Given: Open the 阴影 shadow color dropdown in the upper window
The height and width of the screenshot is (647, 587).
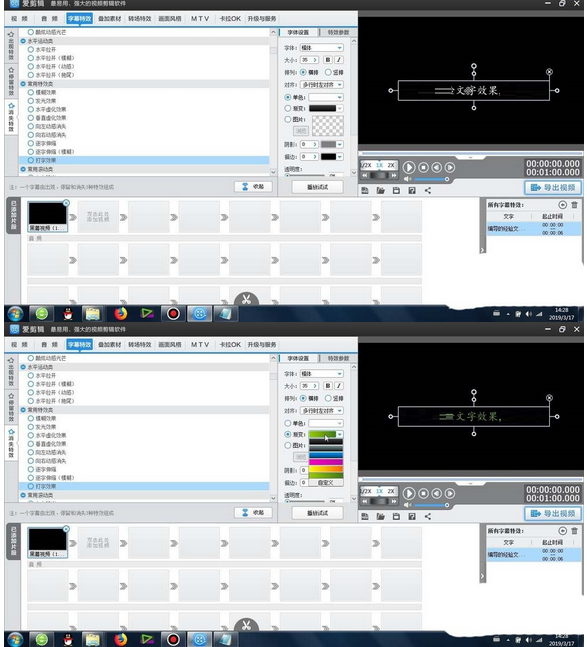Looking at the screenshot, I should point(339,144).
